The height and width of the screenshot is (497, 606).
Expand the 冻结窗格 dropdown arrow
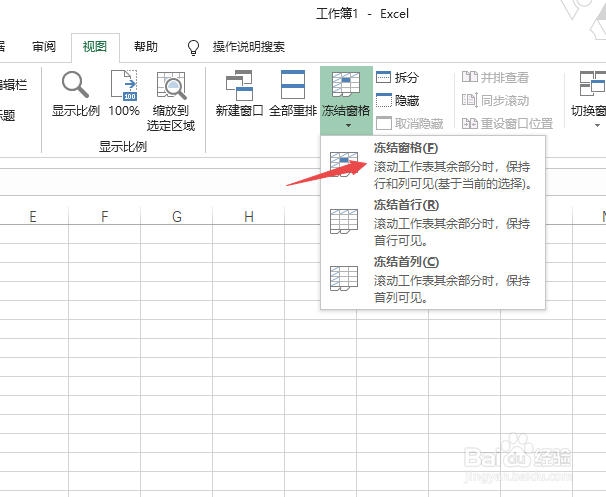348,126
